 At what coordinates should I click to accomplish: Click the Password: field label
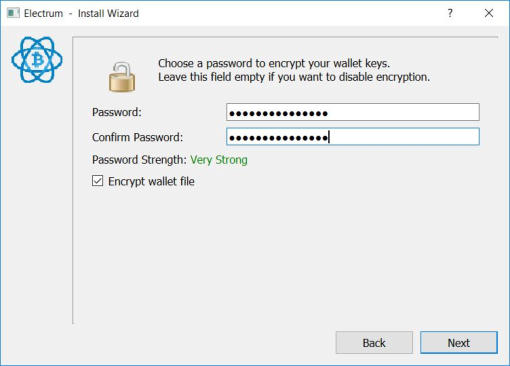117,112
